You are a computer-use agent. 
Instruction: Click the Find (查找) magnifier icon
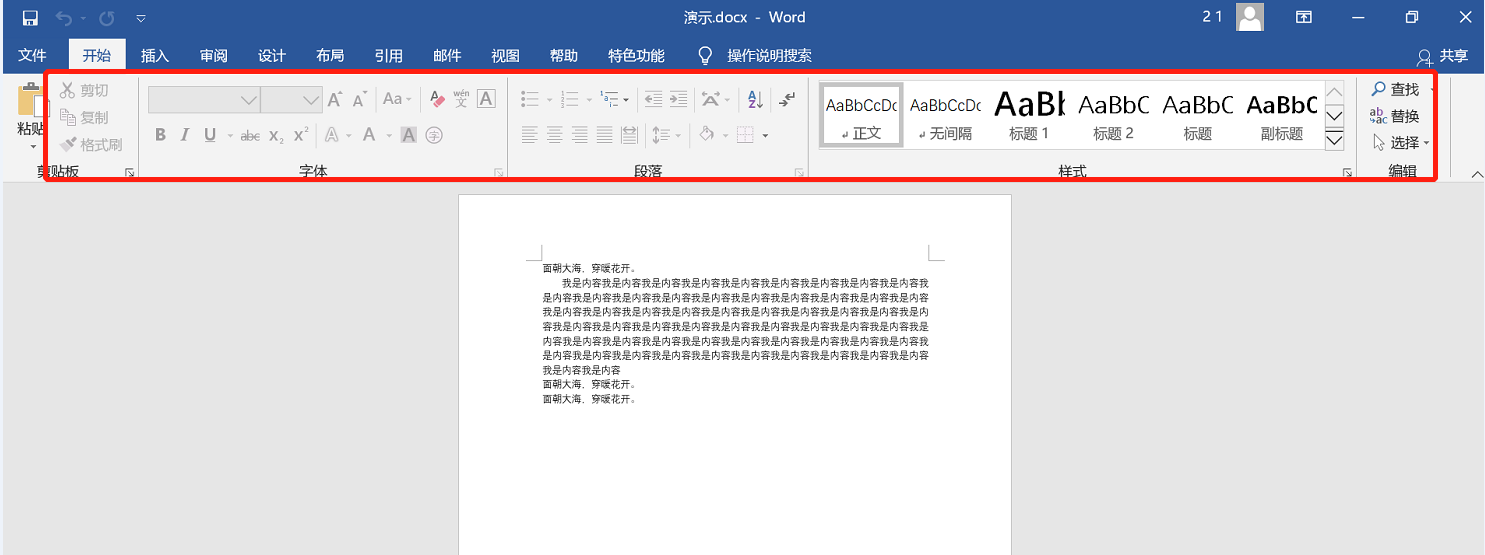pos(1379,90)
